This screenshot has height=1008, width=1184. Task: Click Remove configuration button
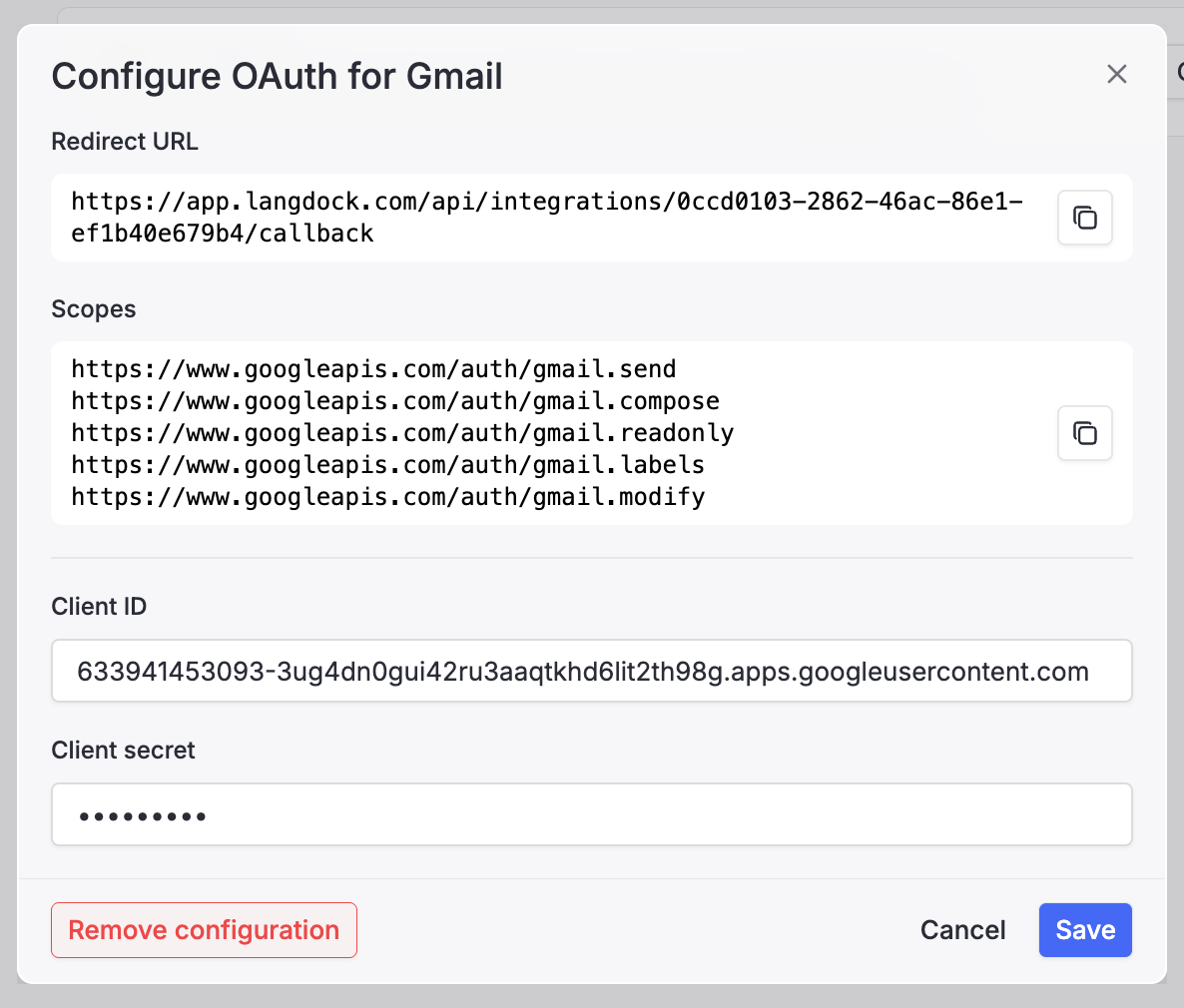pyautogui.click(x=204, y=930)
